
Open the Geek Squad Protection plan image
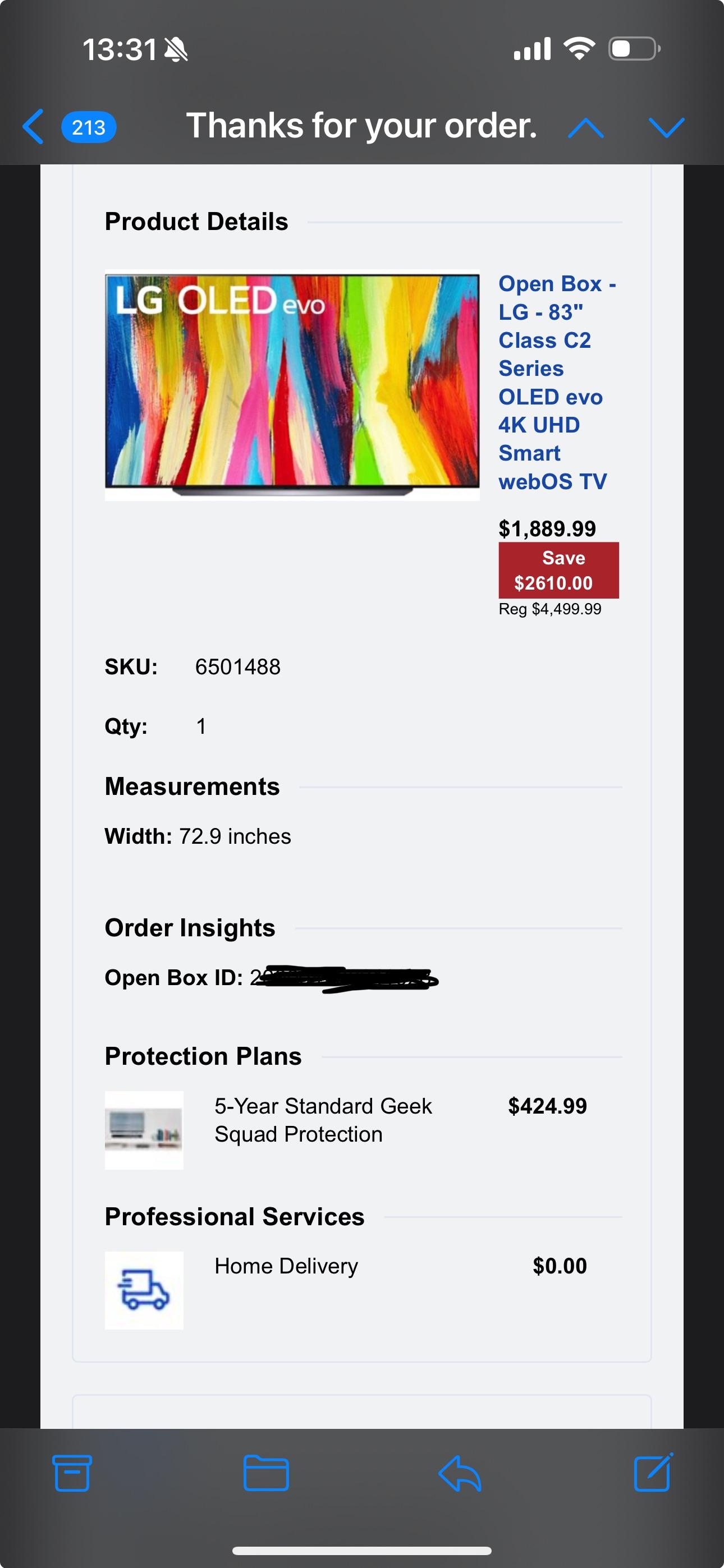point(144,1133)
